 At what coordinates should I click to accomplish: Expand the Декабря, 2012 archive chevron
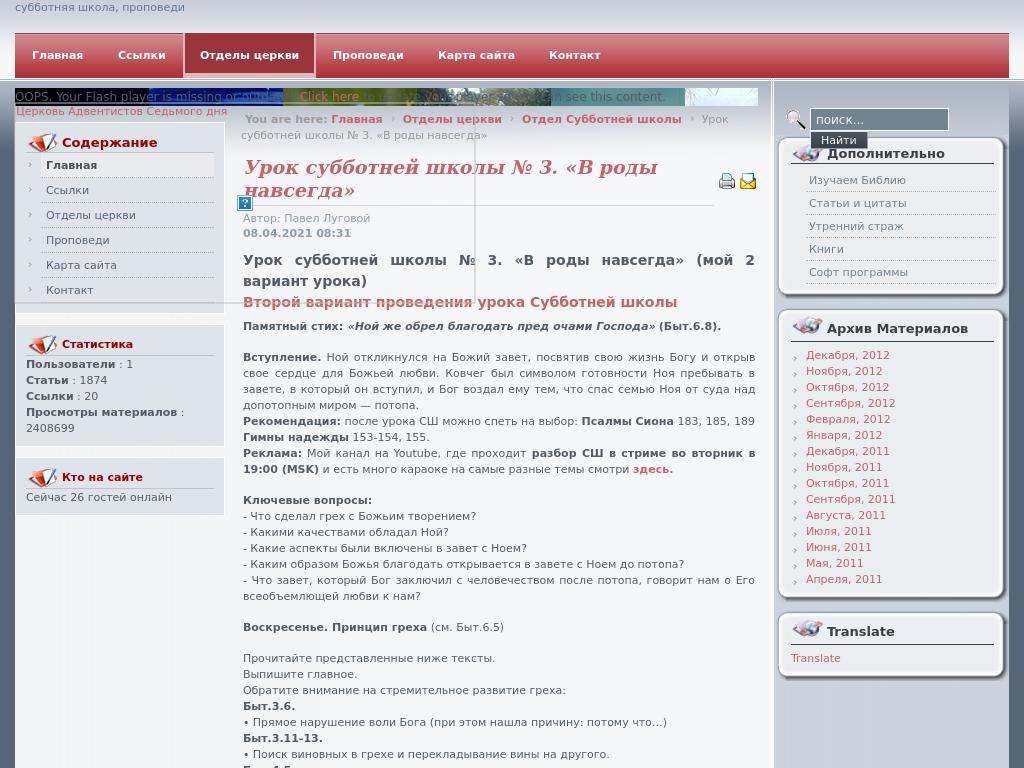[795, 356]
